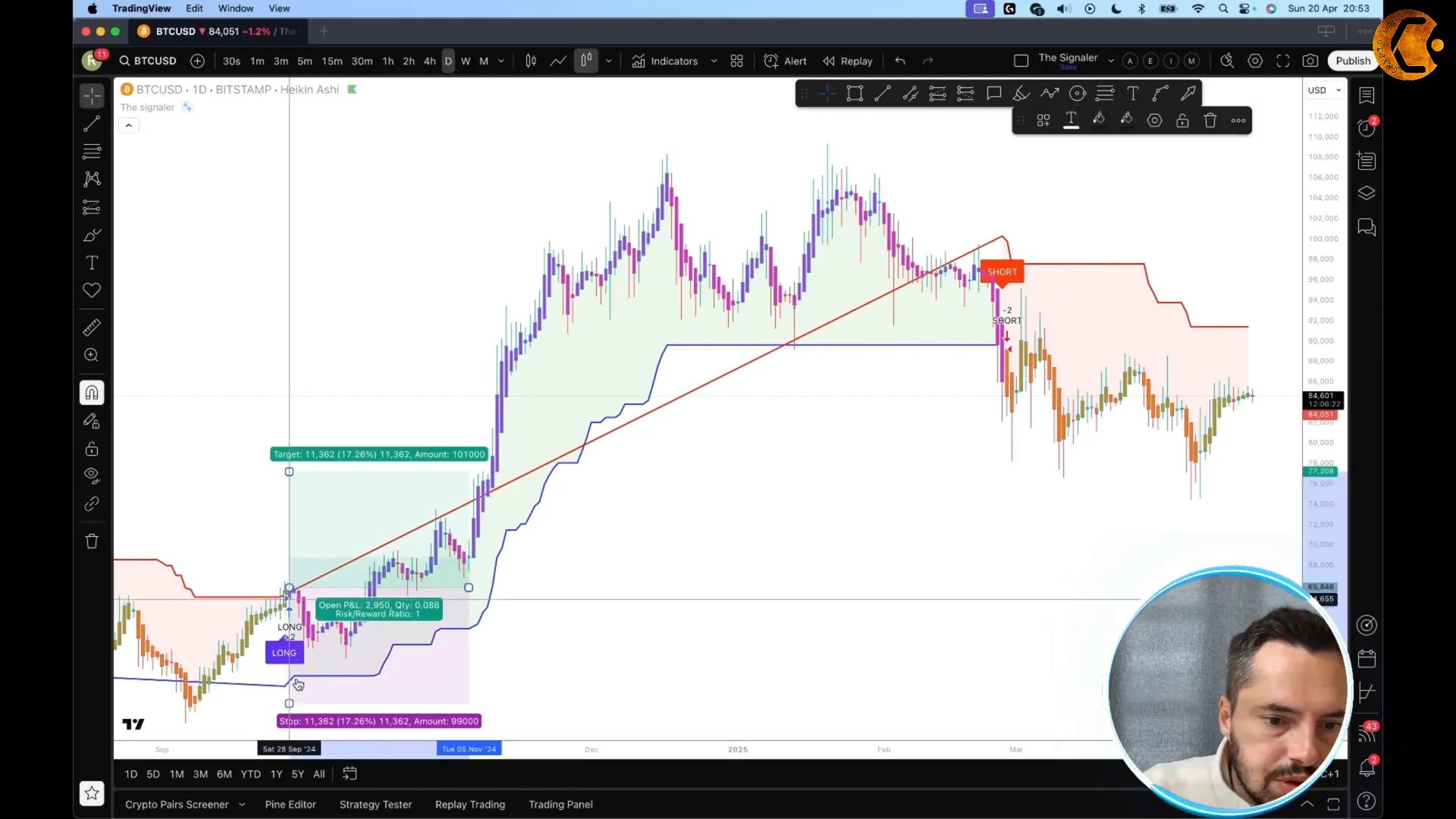This screenshot has width=1456, height=819.
Task: Toggle hide all drawings eye icon
Action: tap(92, 476)
